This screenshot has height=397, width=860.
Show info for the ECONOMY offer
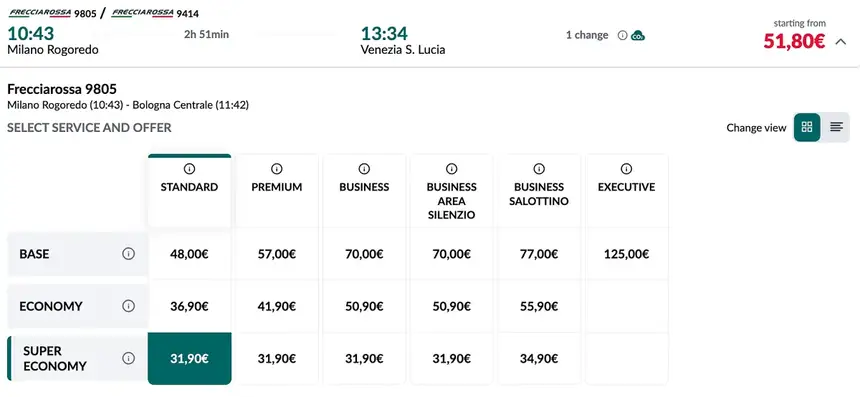[x=128, y=306]
